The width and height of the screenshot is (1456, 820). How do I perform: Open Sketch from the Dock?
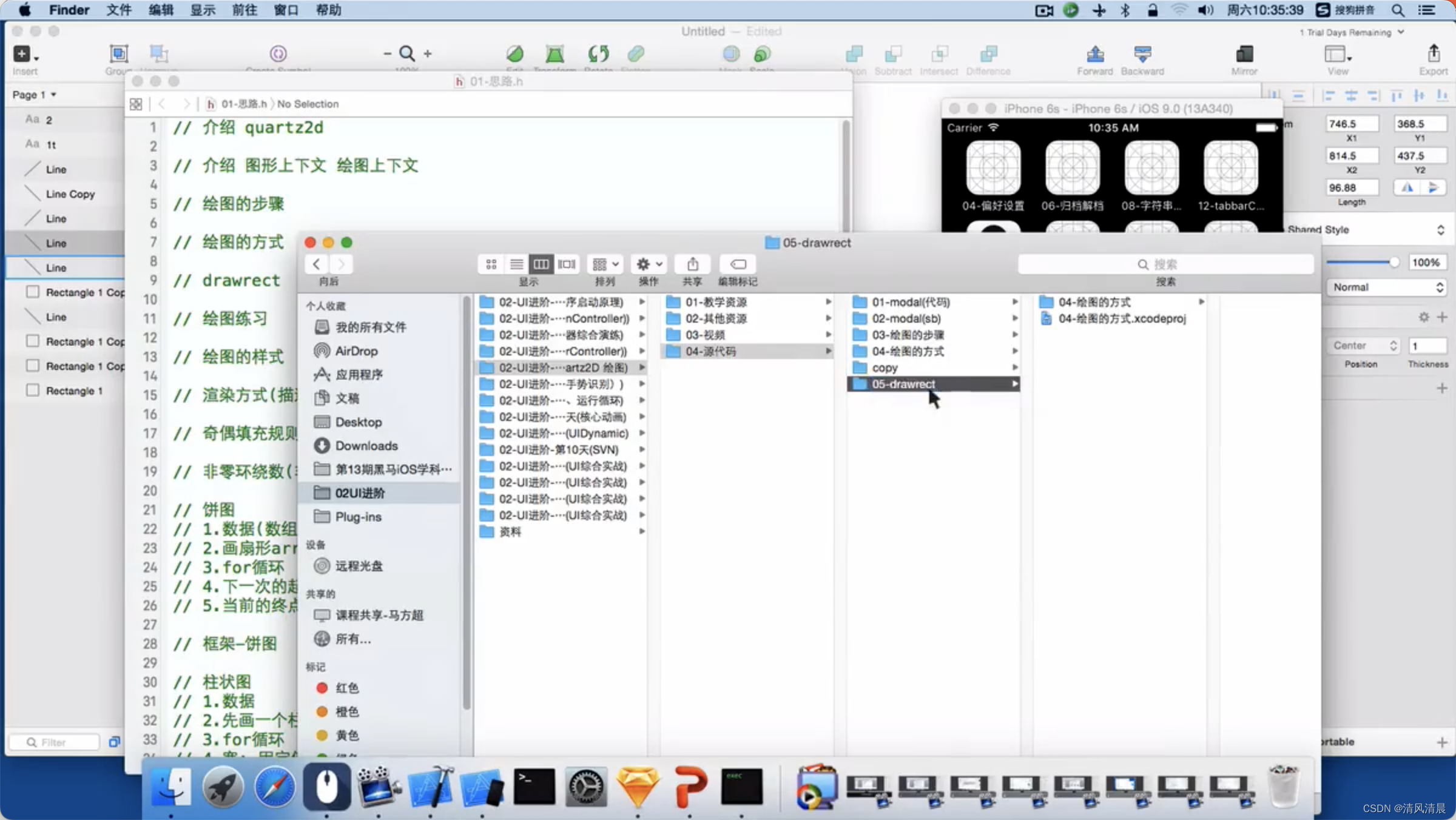638,787
